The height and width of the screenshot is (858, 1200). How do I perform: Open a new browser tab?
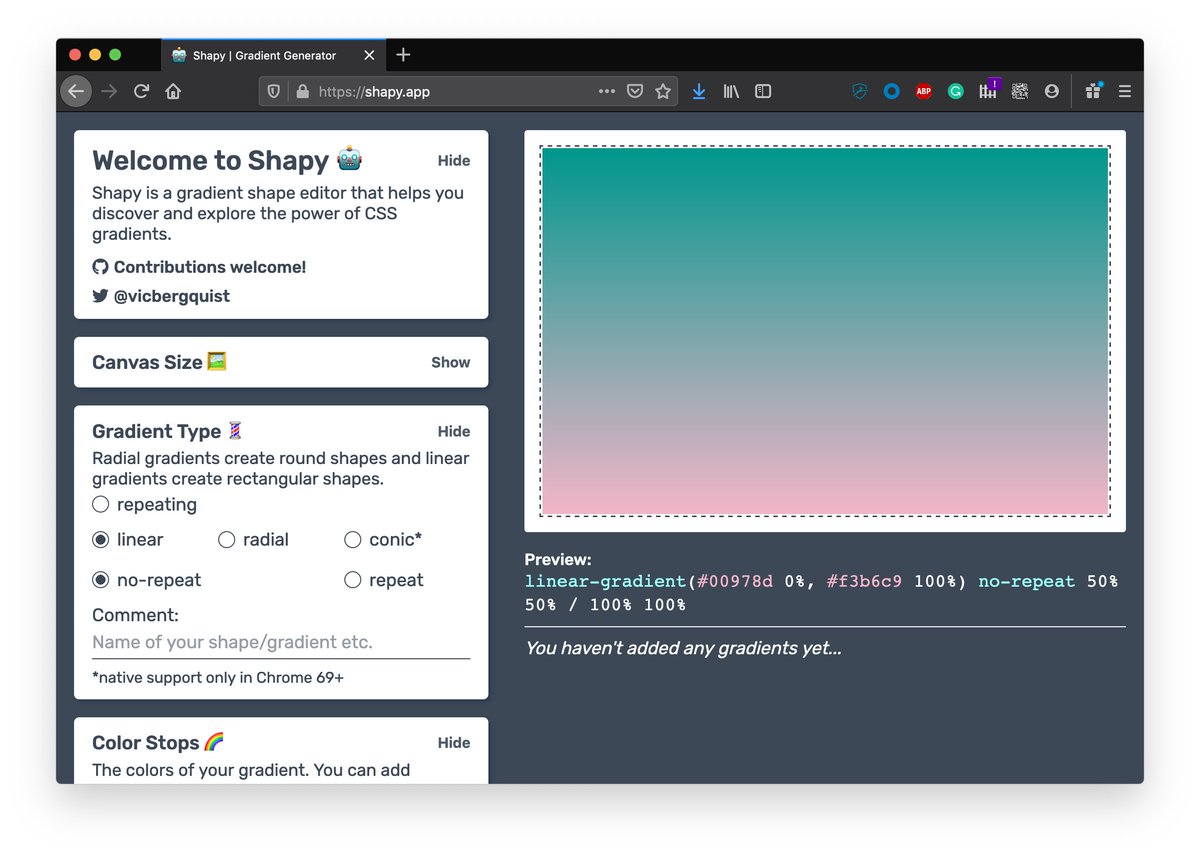403,55
